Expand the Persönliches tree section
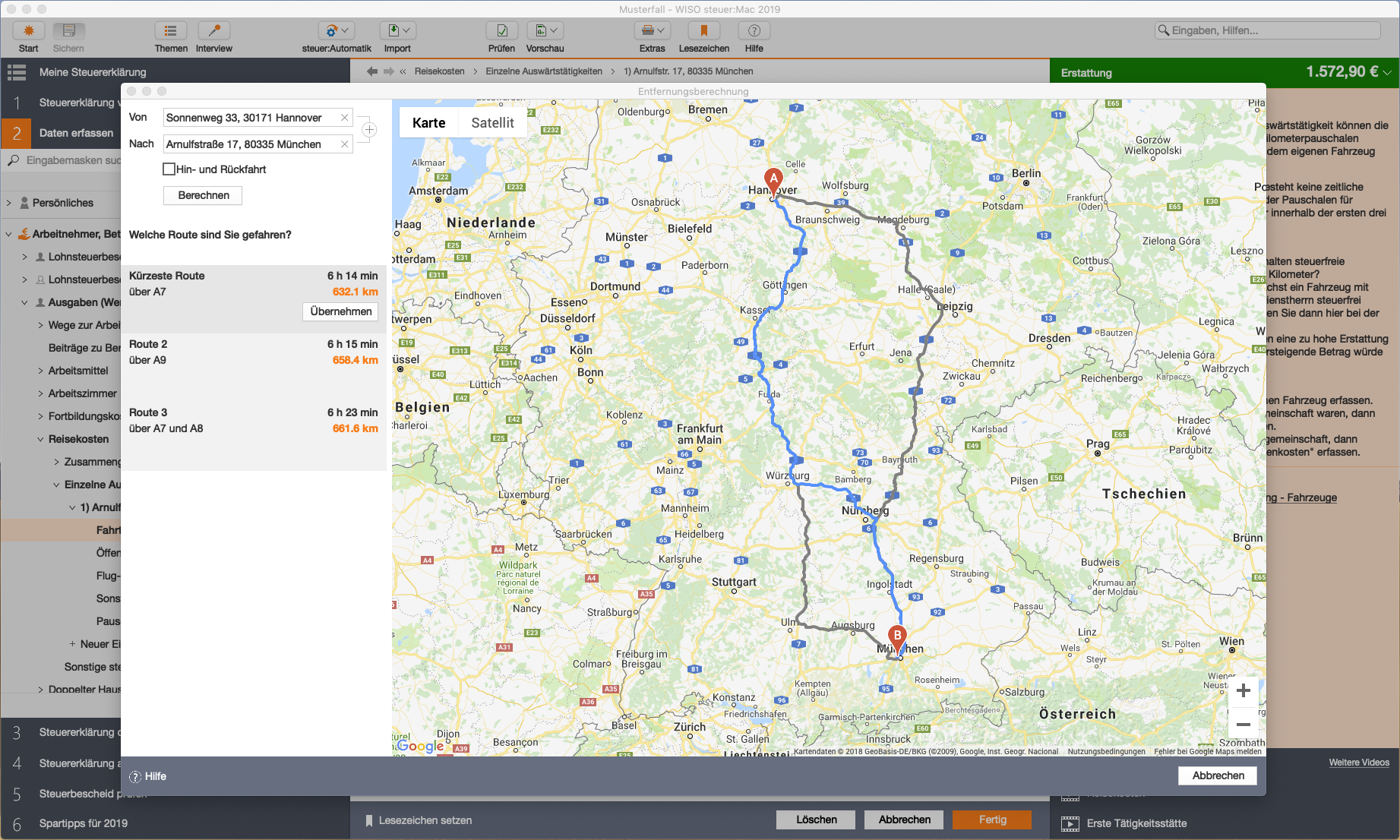 (x=9, y=203)
